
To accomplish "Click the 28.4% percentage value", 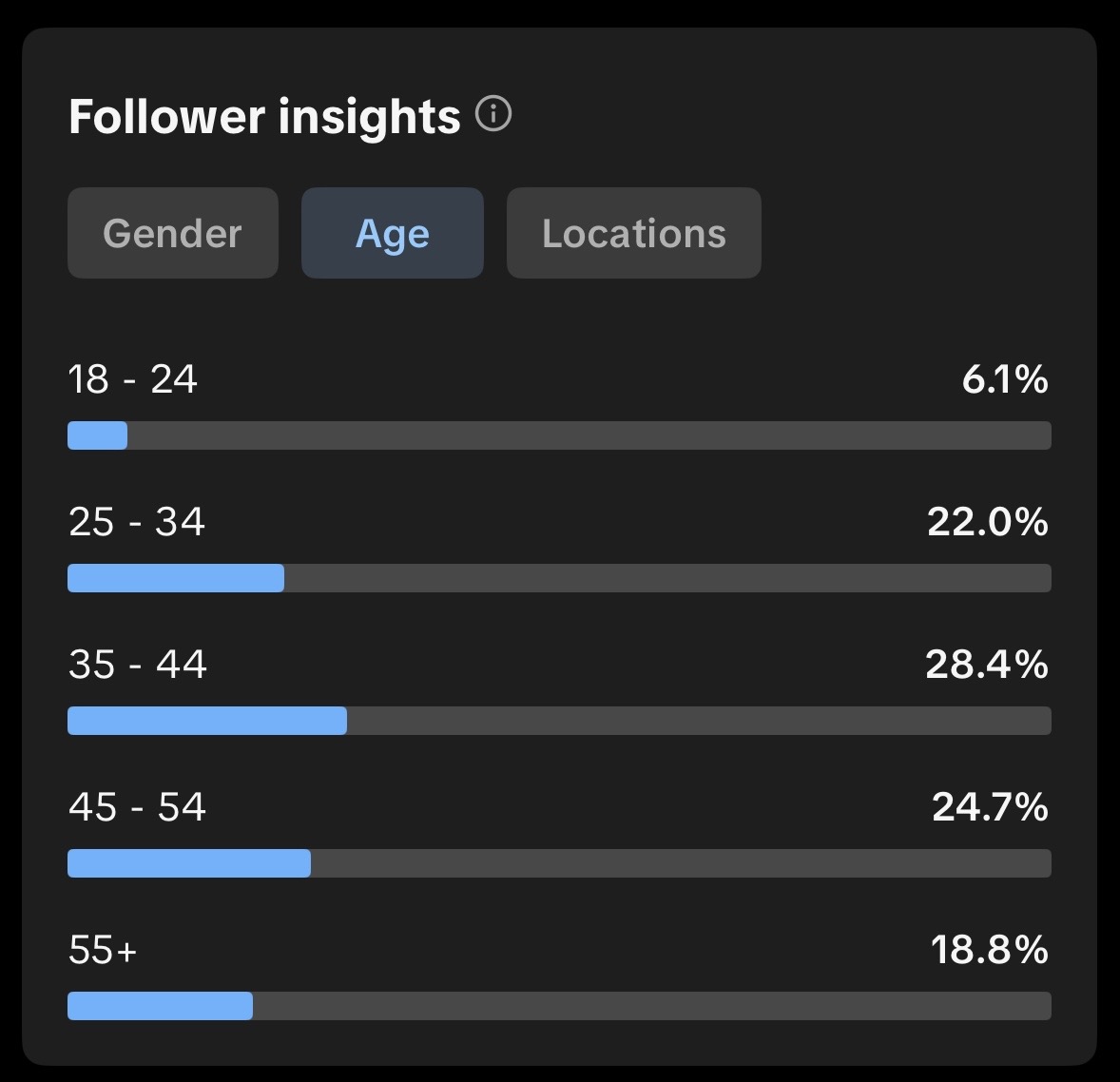I will [x=987, y=665].
